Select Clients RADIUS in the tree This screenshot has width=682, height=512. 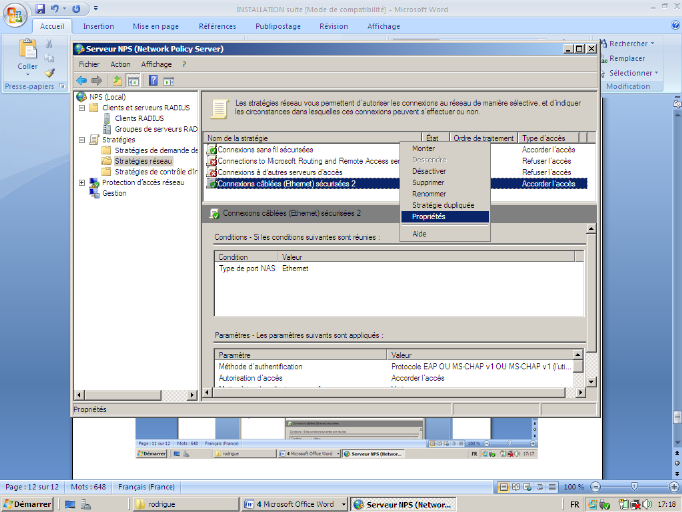pyautogui.click(x=138, y=118)
